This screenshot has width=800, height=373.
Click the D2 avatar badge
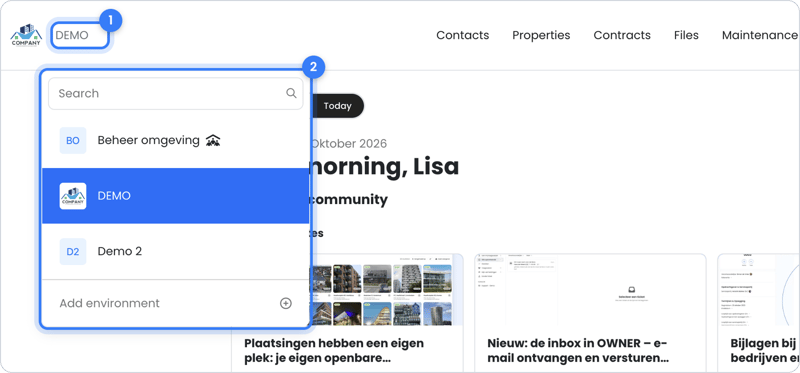tap(73, 252)
